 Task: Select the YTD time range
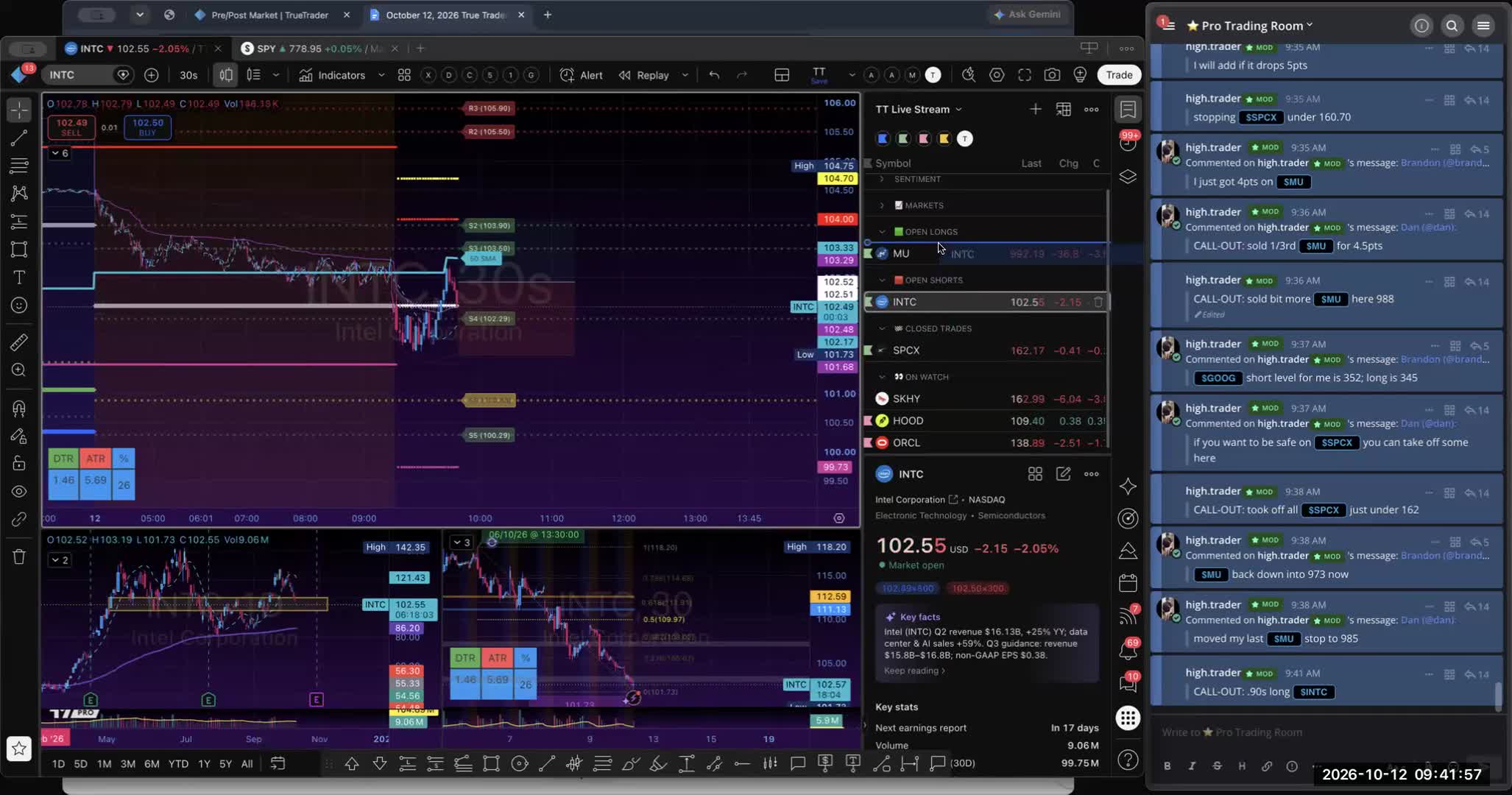(x=178, y=764)
